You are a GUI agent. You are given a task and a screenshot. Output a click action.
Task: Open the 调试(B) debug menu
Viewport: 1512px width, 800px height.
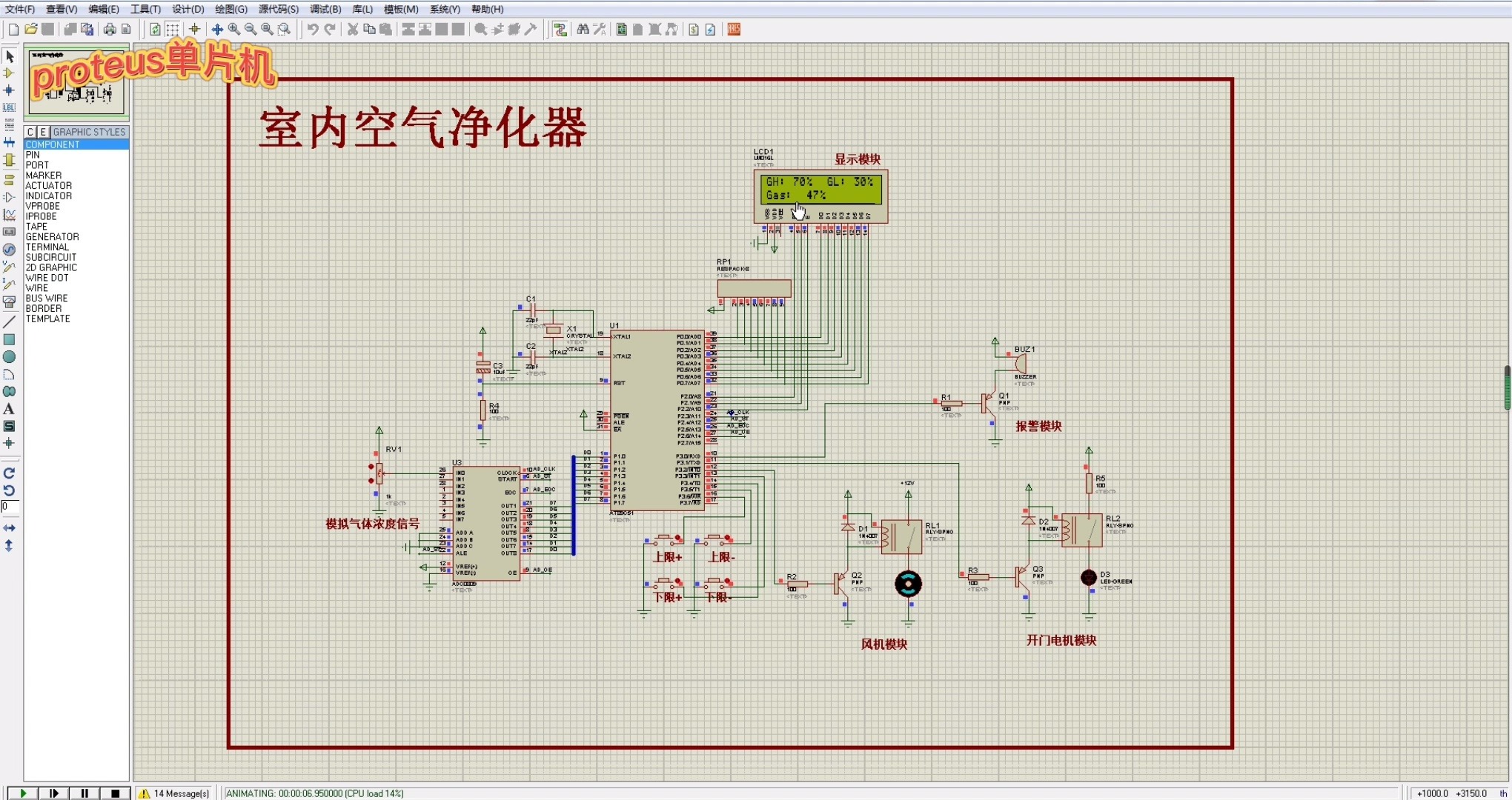point(325,9)
